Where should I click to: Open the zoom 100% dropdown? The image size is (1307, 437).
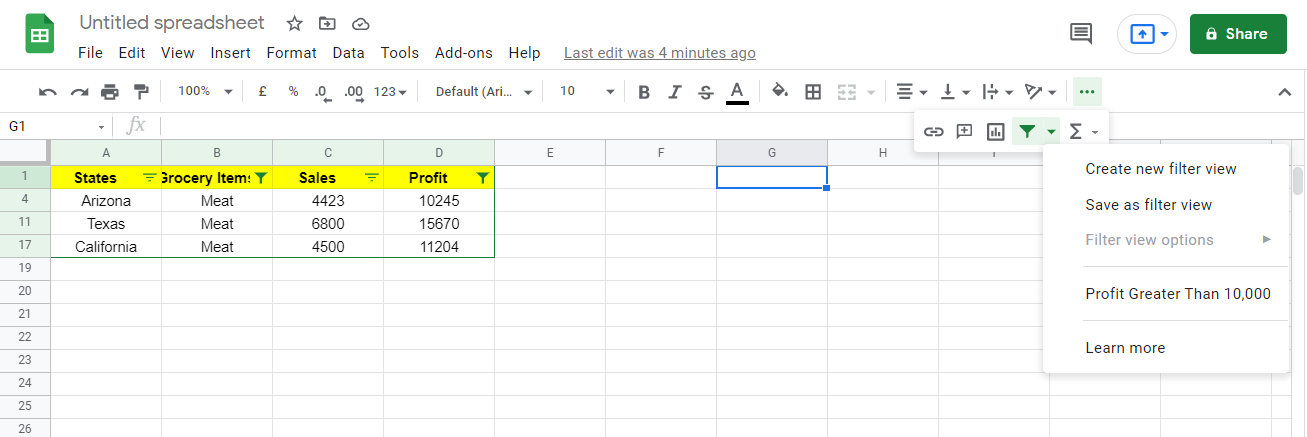point(204,91)
